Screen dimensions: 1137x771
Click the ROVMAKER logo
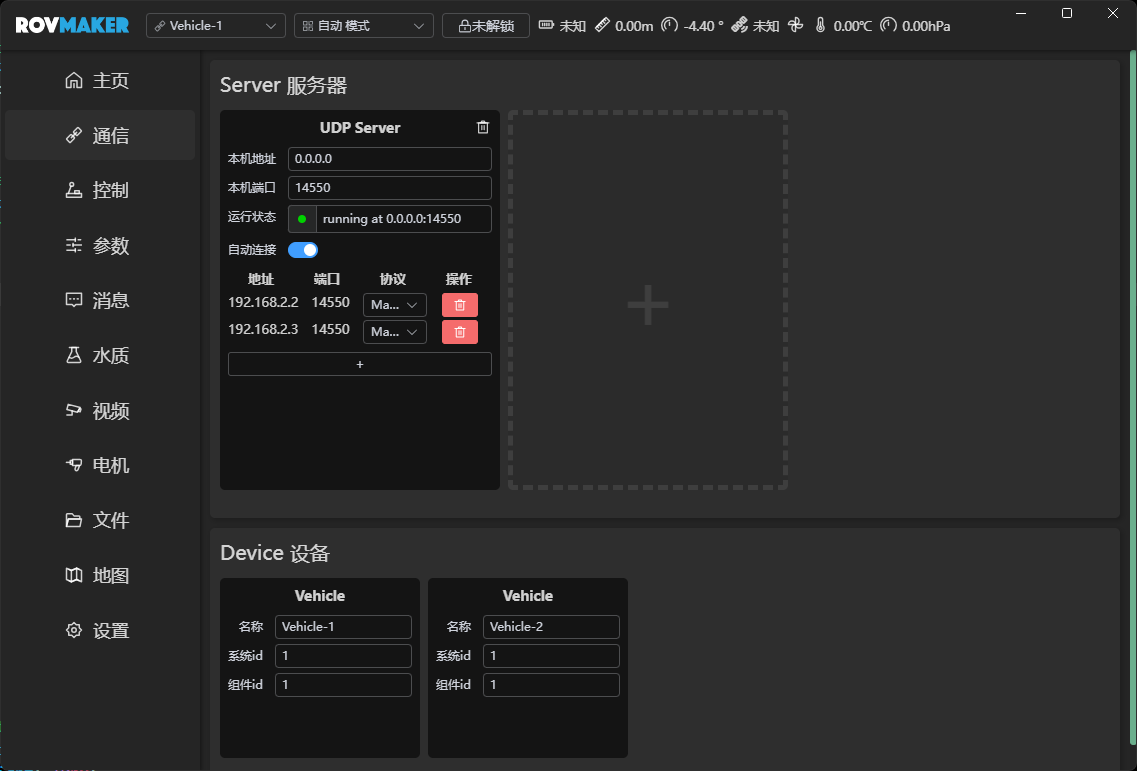click(x=72, y=25)
